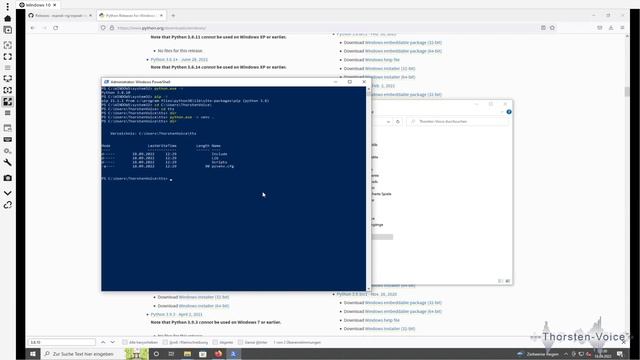The height and width of the screenshot is (360, 640).
Task: Open the Pocket icon in the browser toolbar
Action: [x=600, y=28]
